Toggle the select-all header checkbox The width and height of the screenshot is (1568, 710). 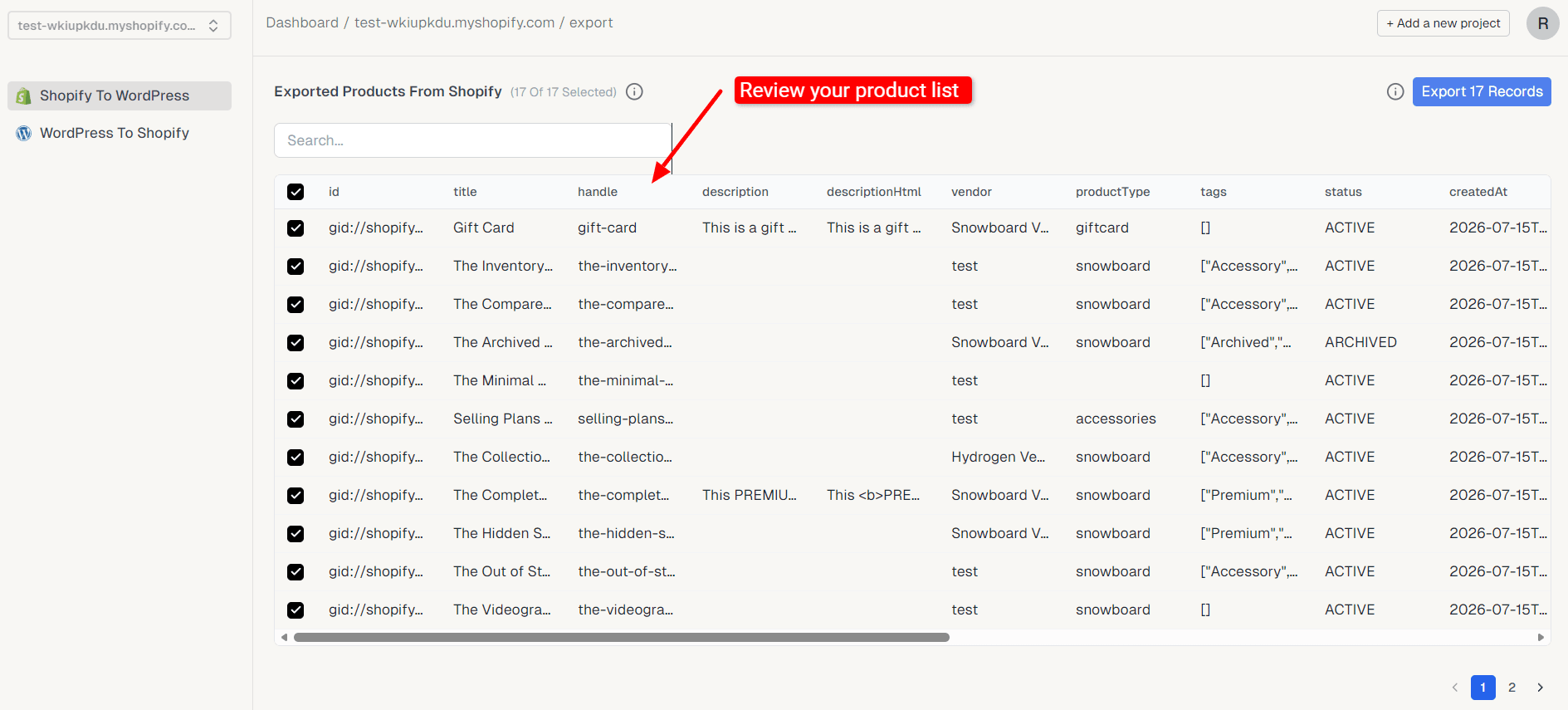coord(296,192)
